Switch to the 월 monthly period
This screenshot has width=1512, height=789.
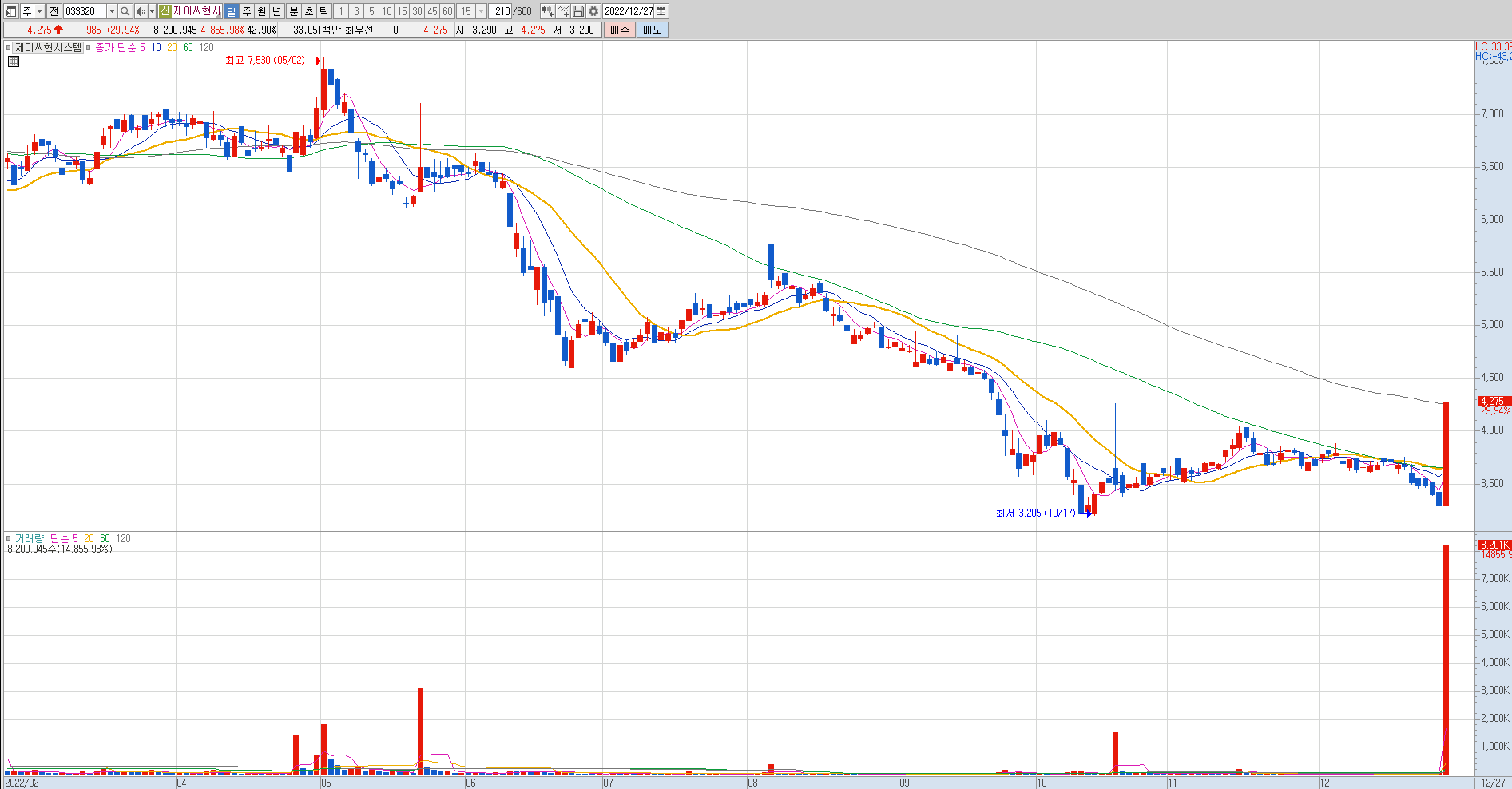262,11
